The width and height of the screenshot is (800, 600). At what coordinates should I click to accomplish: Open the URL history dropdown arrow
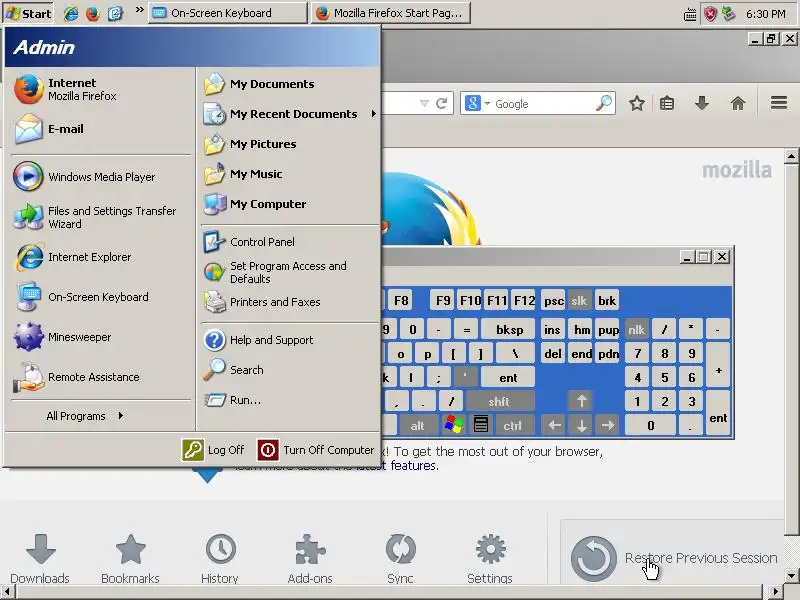coord(424,104)
